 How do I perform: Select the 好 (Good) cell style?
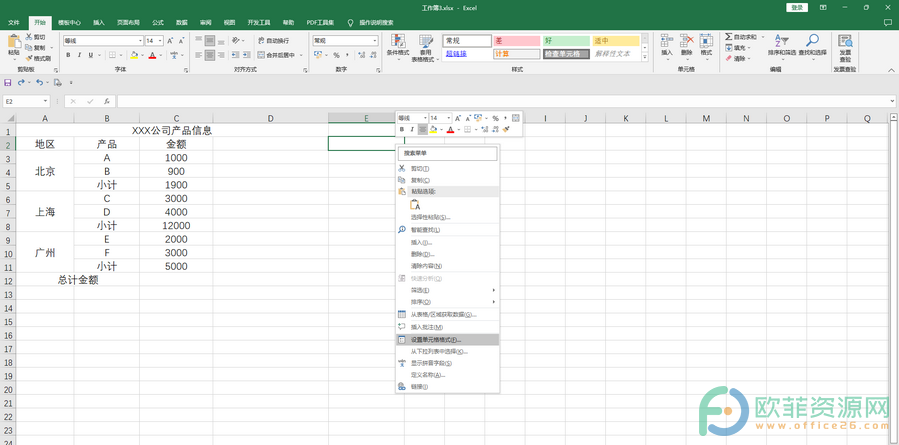coord(566,41)
